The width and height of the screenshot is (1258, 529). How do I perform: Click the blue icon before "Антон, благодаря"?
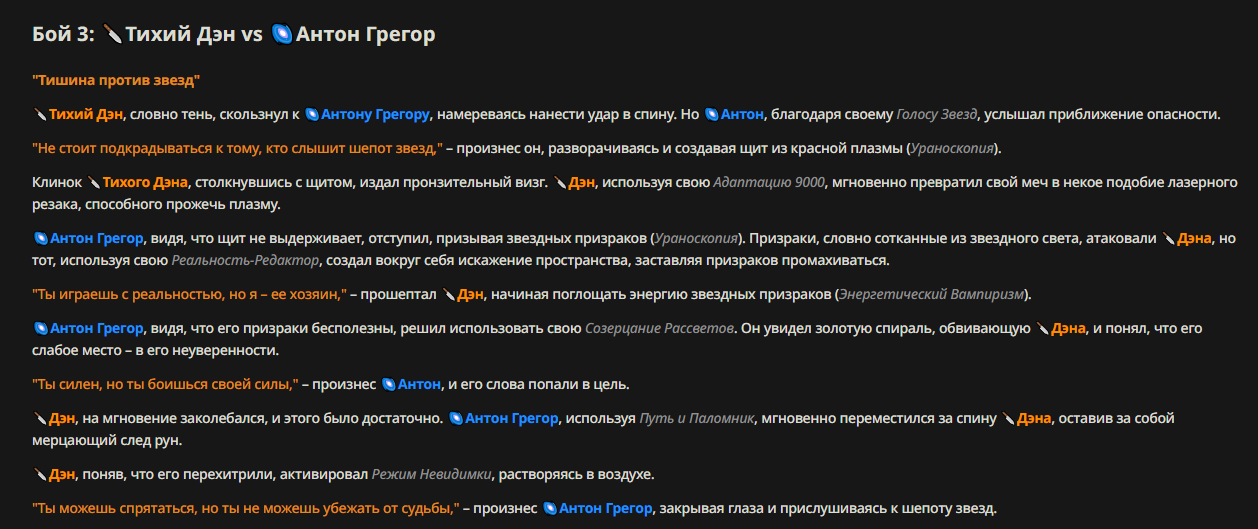coord(712,114)
